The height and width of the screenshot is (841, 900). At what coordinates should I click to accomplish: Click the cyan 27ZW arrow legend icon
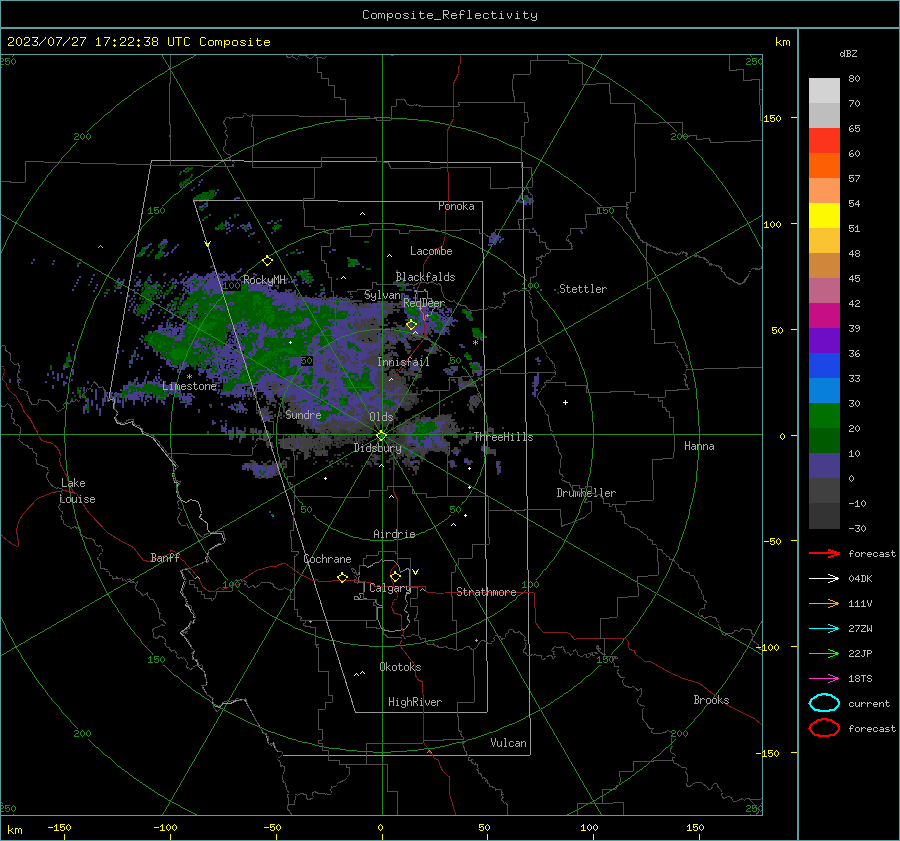pos(824,629)
